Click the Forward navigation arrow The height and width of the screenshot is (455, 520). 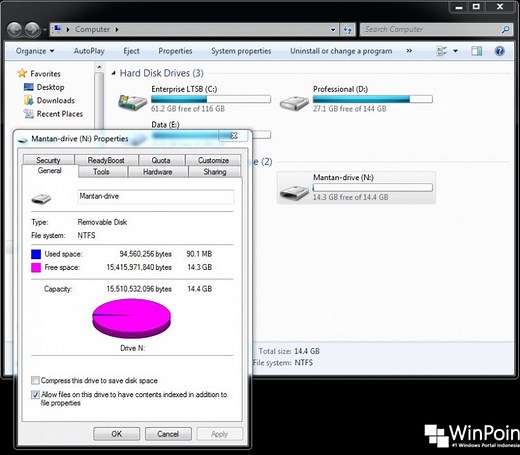tap(32, 30)
